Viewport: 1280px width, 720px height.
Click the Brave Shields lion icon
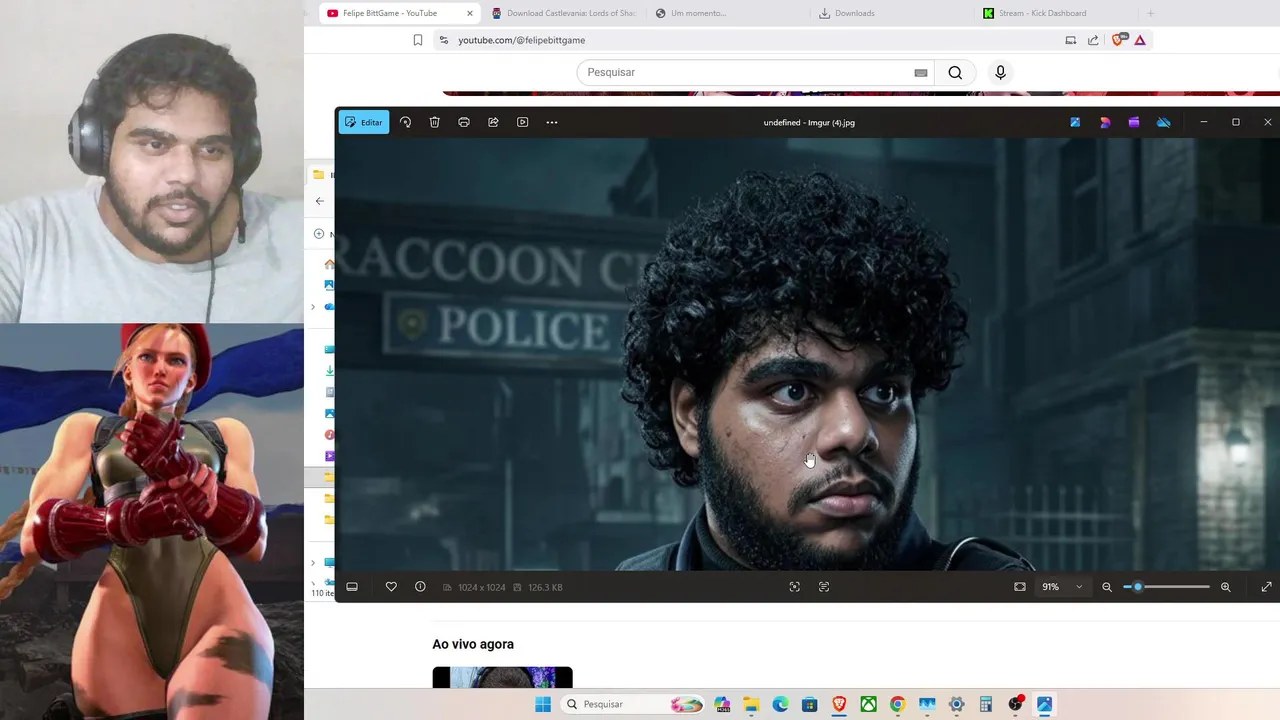[x=1119, y=40]
